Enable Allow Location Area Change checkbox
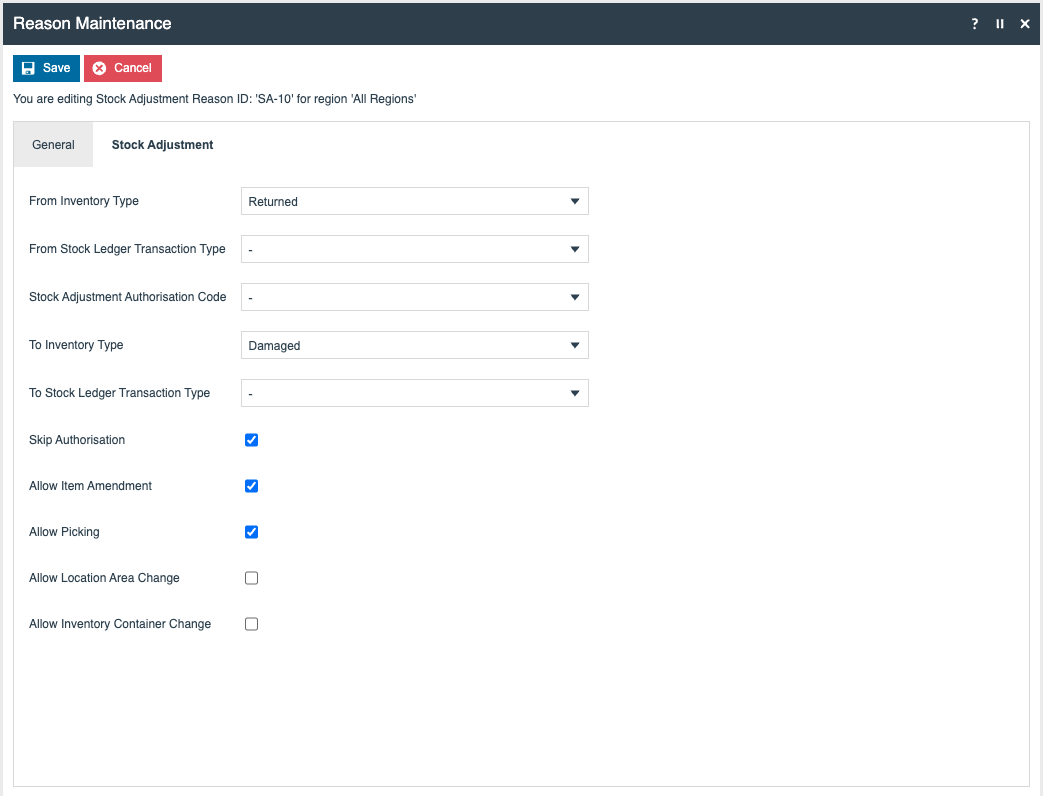This screenshot has width=1043, height=796. 252,578
